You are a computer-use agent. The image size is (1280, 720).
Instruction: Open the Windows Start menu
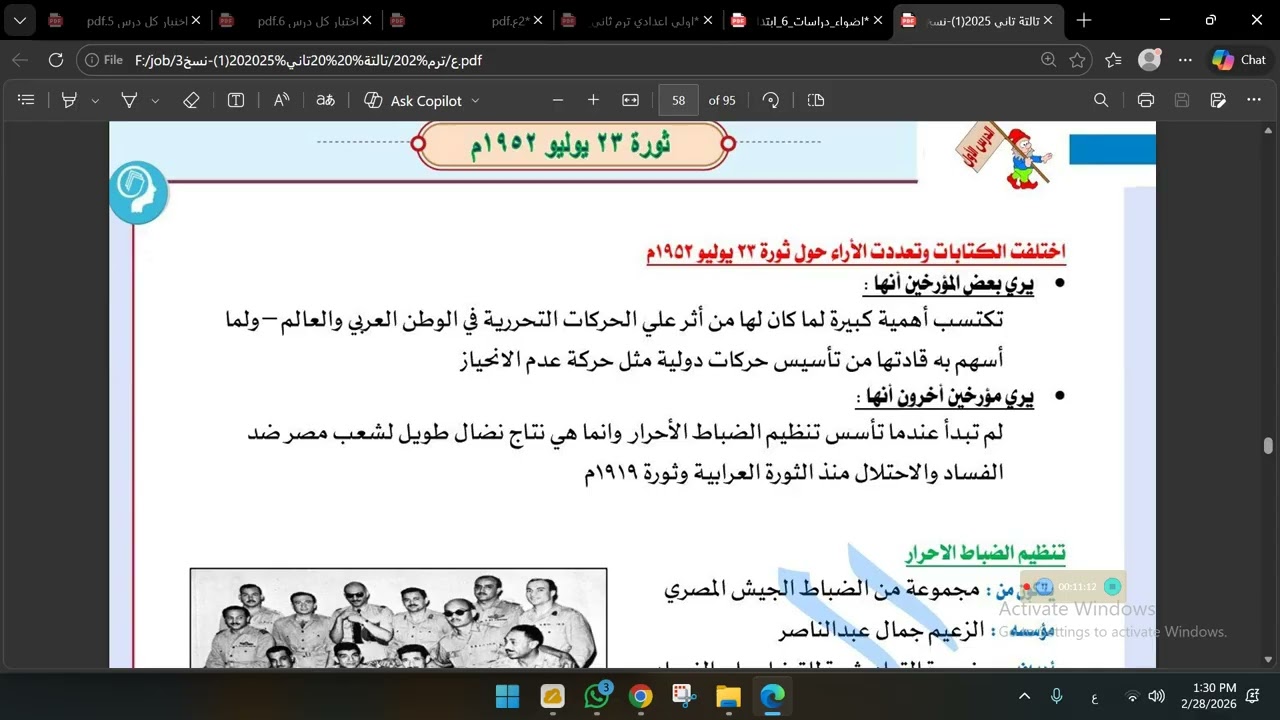click(x=508, y=696)
